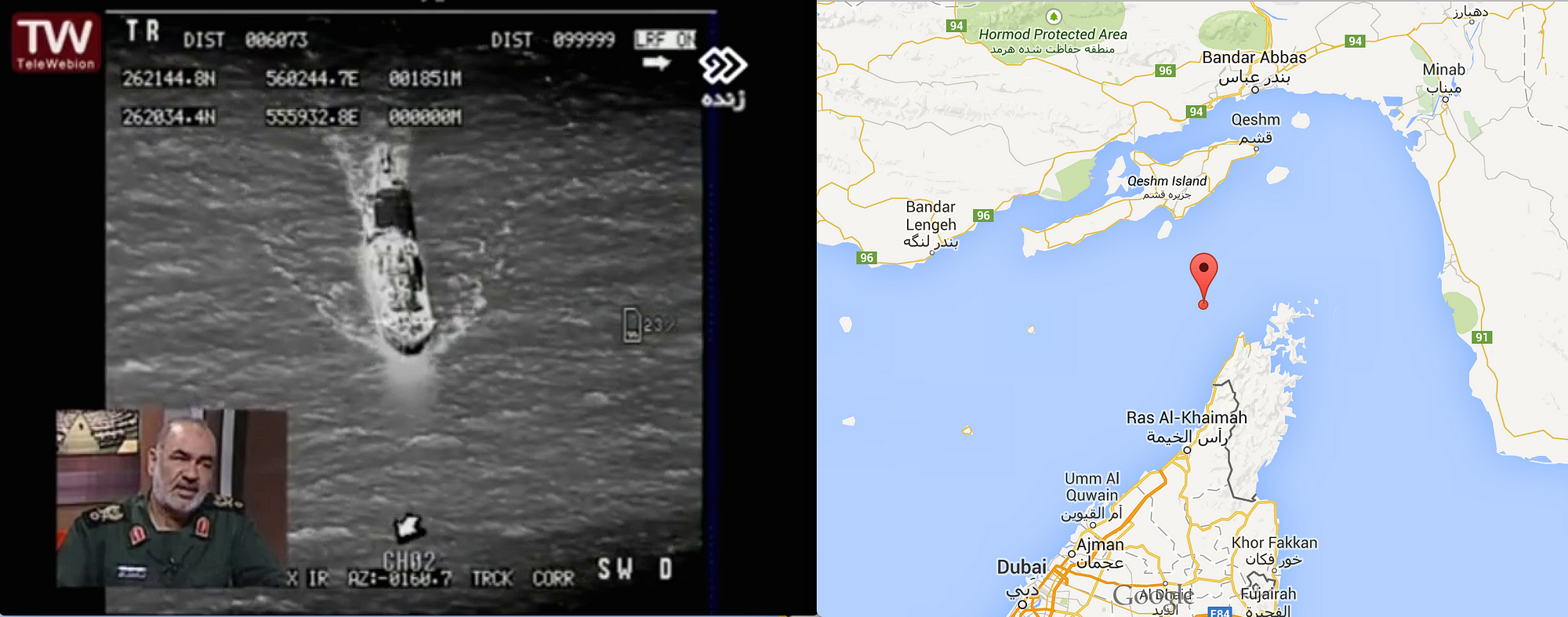Click the AZ:-0168.7 azimuth readout

tap(400, 579)
